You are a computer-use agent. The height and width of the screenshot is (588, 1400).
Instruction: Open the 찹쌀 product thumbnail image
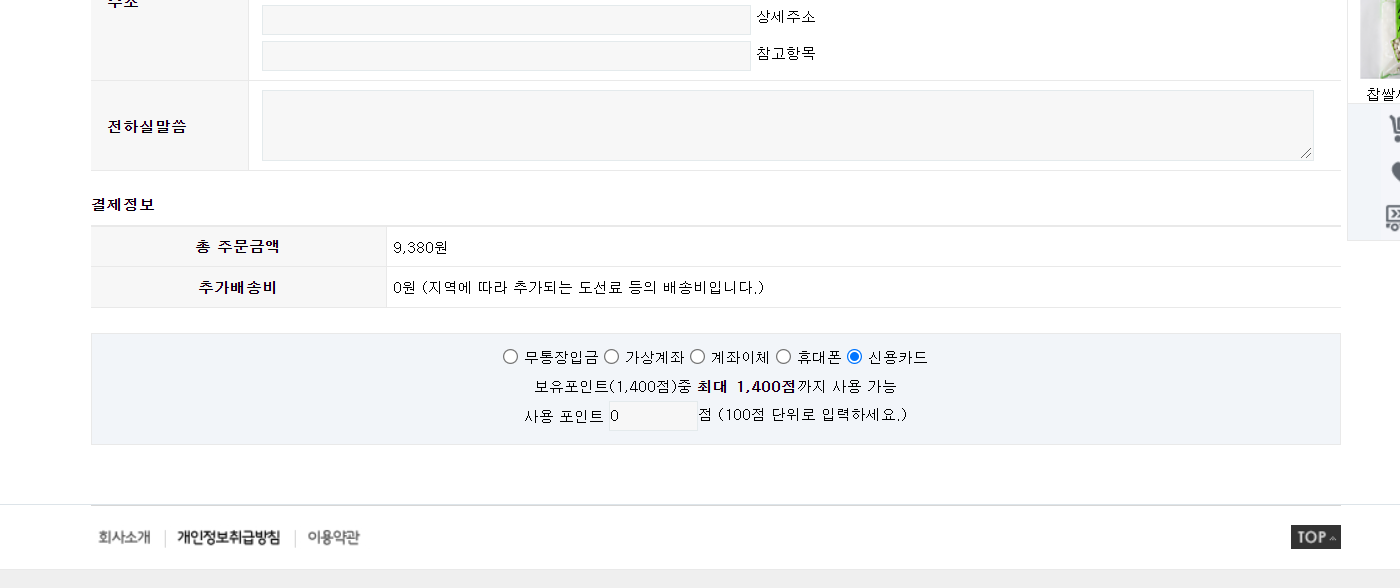click(1380, 39)
